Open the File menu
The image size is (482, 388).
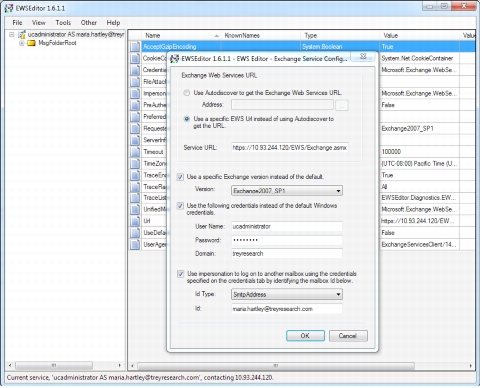click(17, 23)
